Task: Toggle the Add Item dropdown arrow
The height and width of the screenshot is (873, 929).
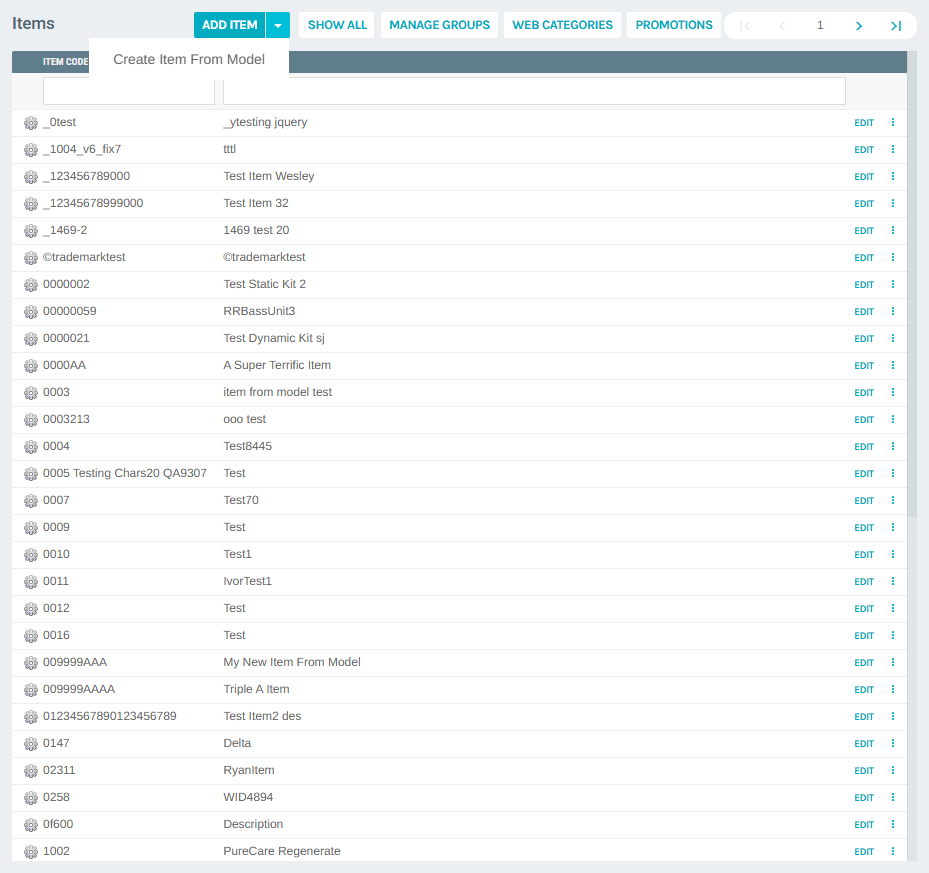Action: click(x=278, y=25)
